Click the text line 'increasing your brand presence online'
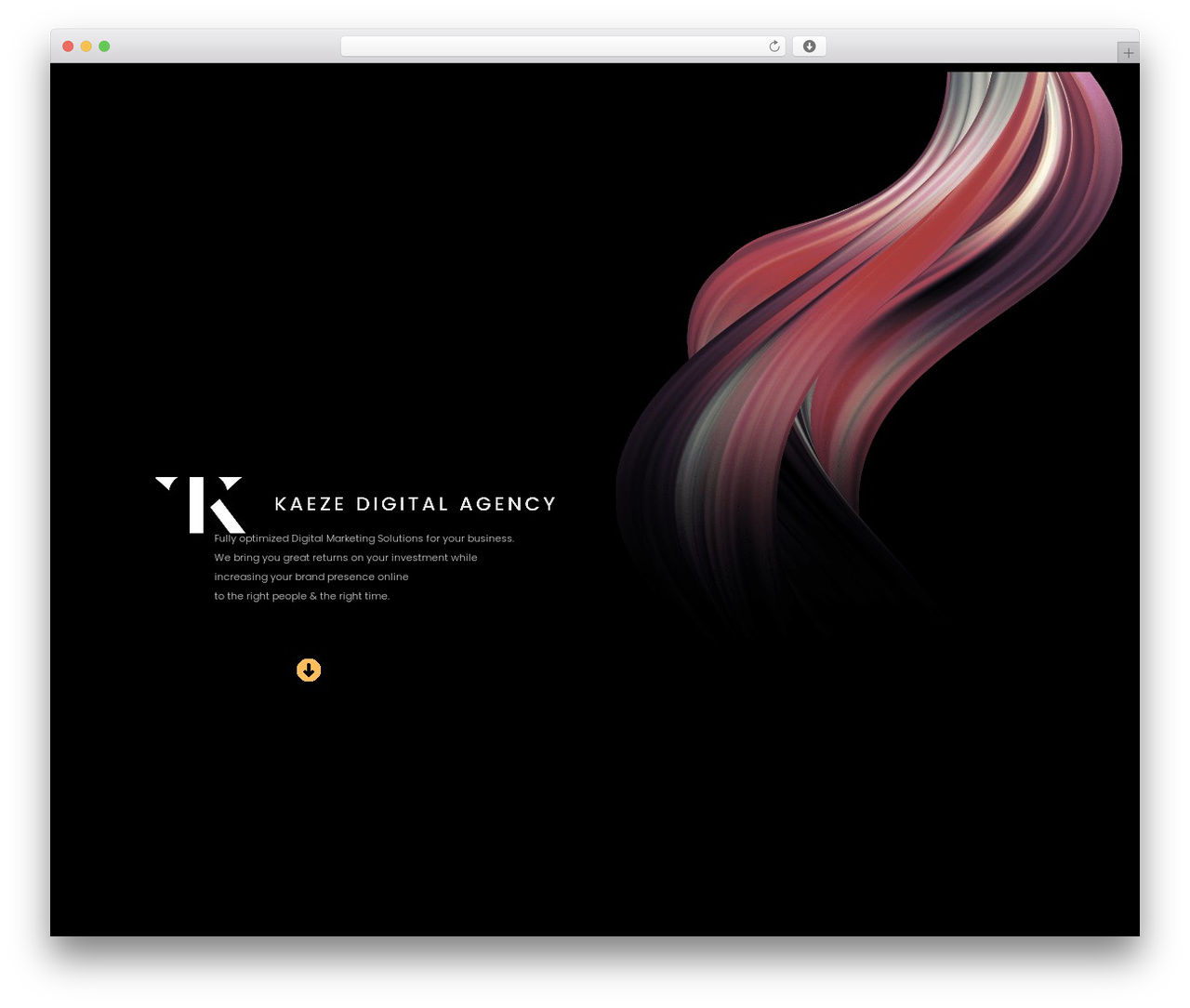 (x=311, y=577)
